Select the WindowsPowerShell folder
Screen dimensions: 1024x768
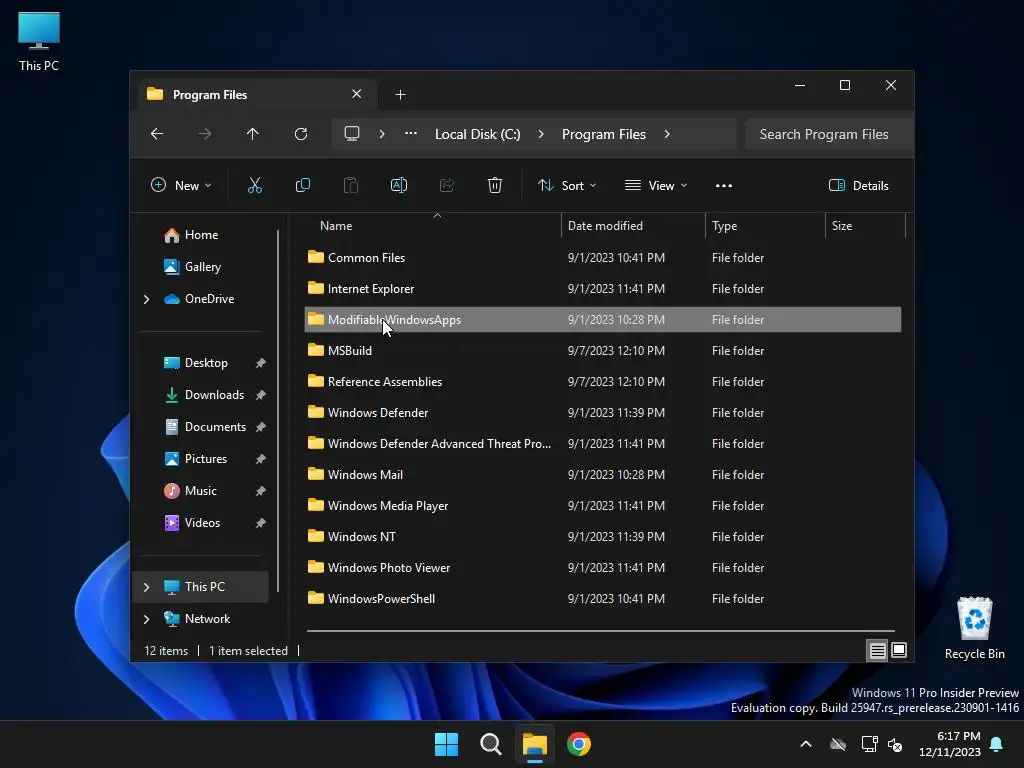(x=603, y=599)
